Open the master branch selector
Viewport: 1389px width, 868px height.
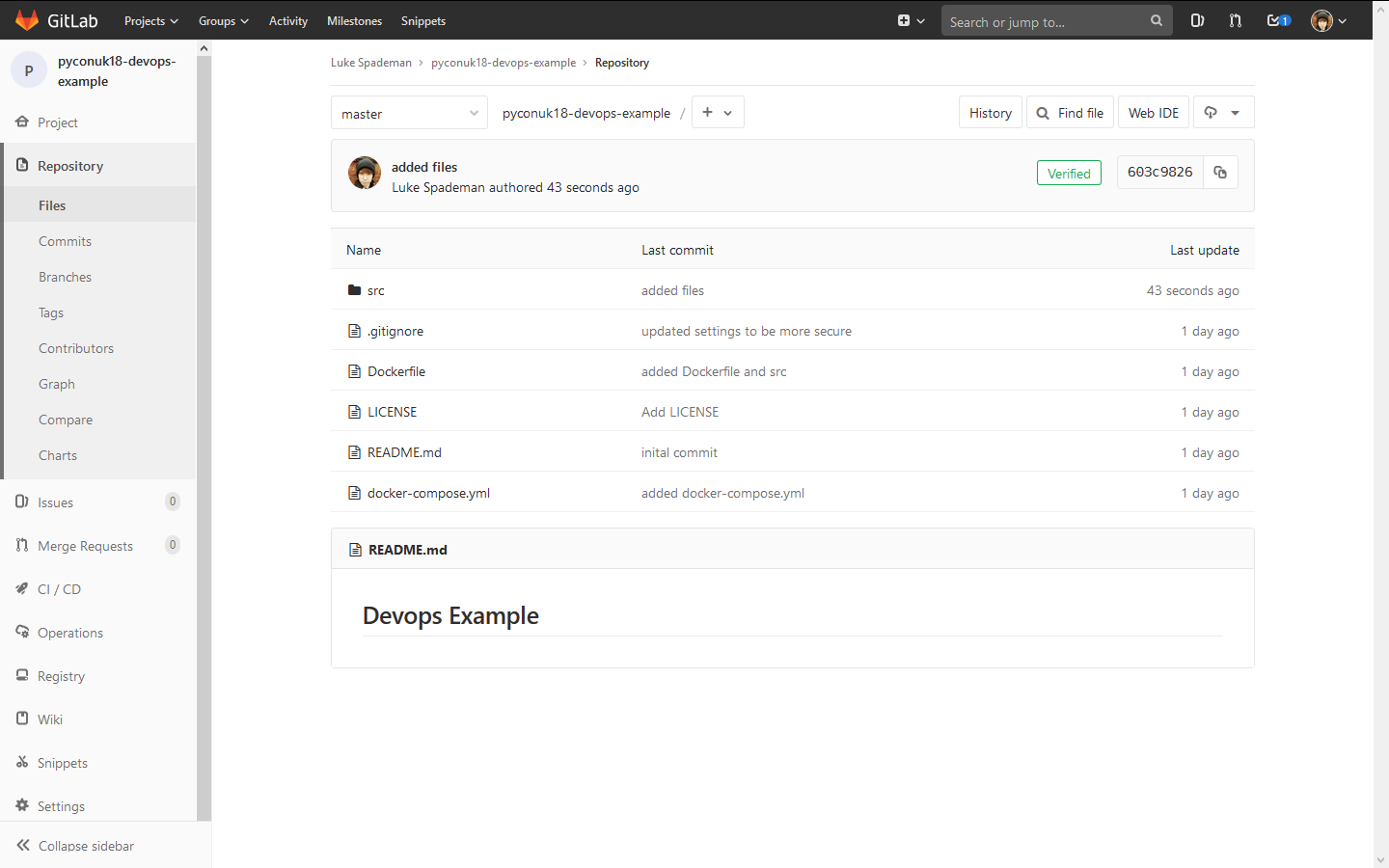409,113
